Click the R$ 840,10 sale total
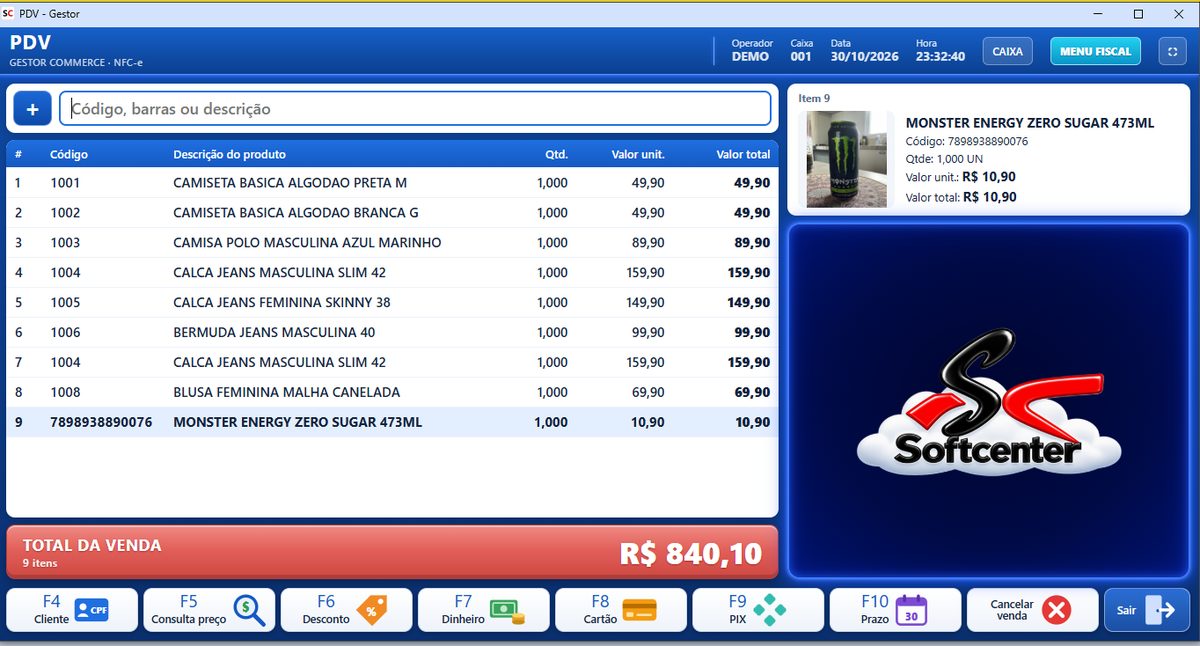The width and height of the screenshot is (1200, 646). 691,553
